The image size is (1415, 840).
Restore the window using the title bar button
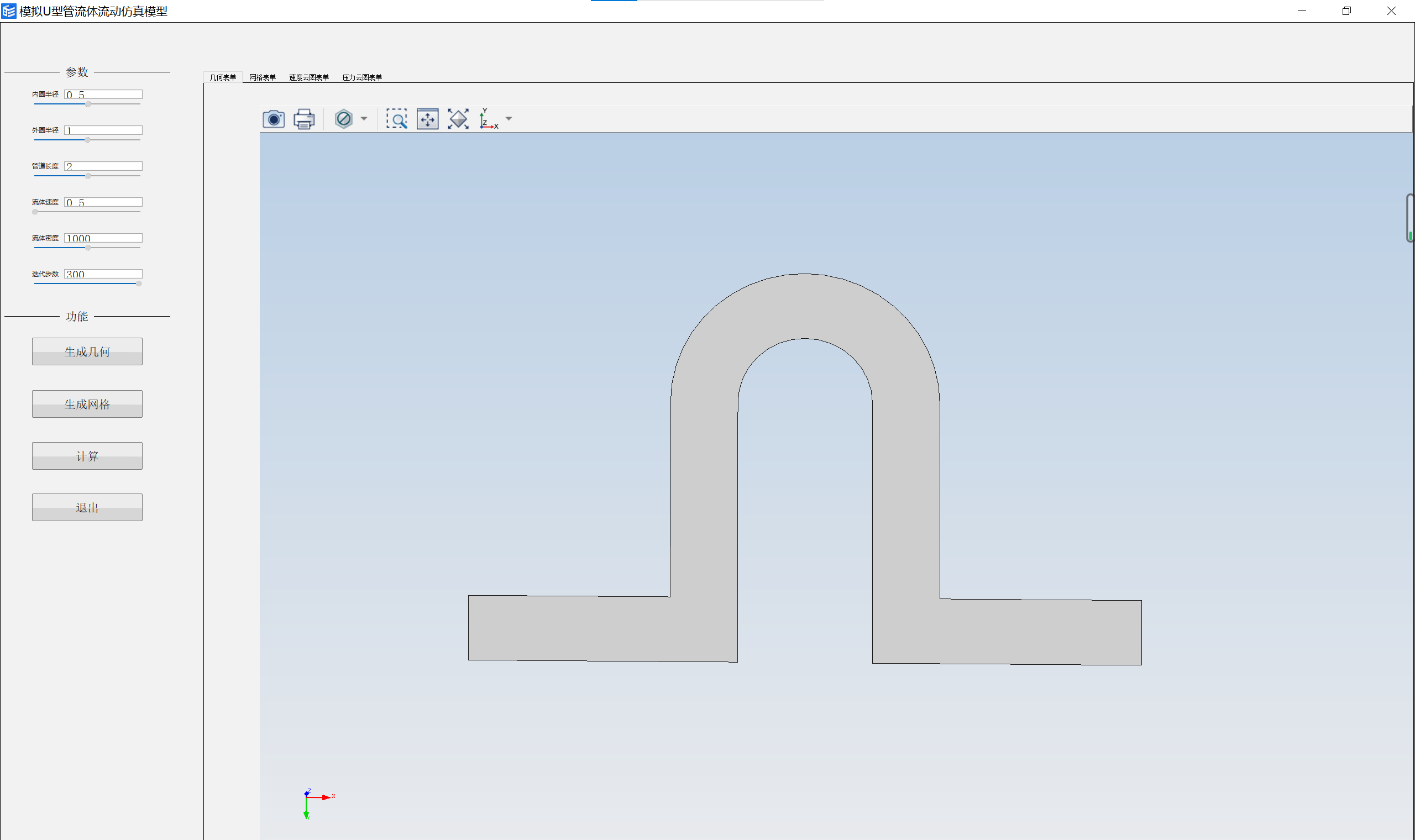tap(1346, 11)
